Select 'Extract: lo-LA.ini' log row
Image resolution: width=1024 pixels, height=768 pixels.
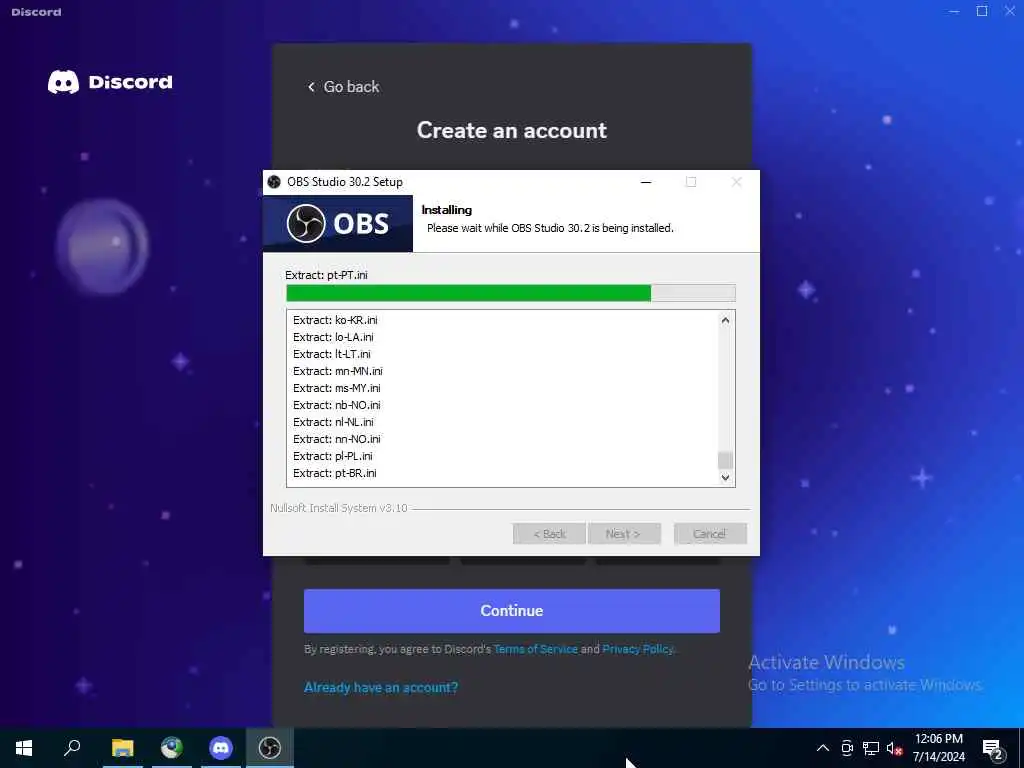[333, 337]
